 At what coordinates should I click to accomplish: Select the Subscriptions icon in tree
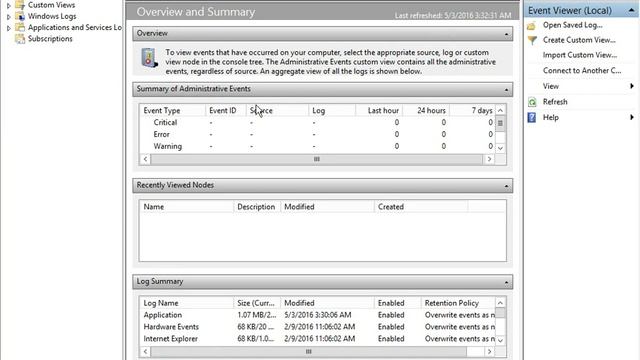[x=20, y=39]
